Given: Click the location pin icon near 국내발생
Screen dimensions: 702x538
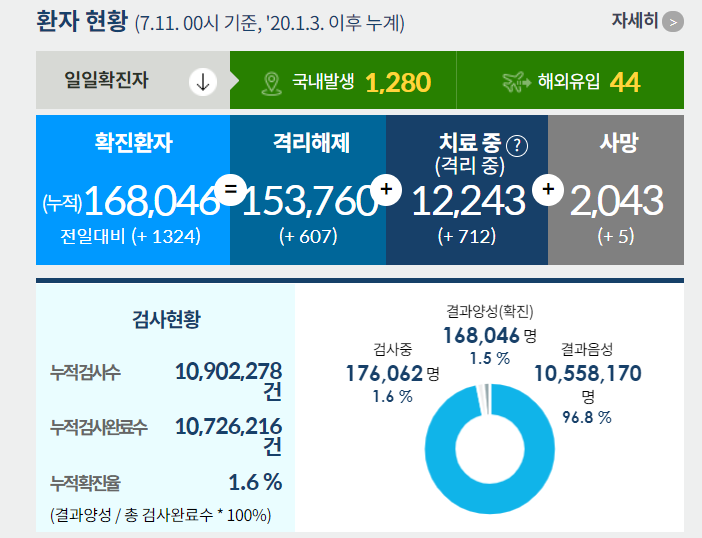Looking at the screenshot, I should pyautogui.click(x=270, y=82).
